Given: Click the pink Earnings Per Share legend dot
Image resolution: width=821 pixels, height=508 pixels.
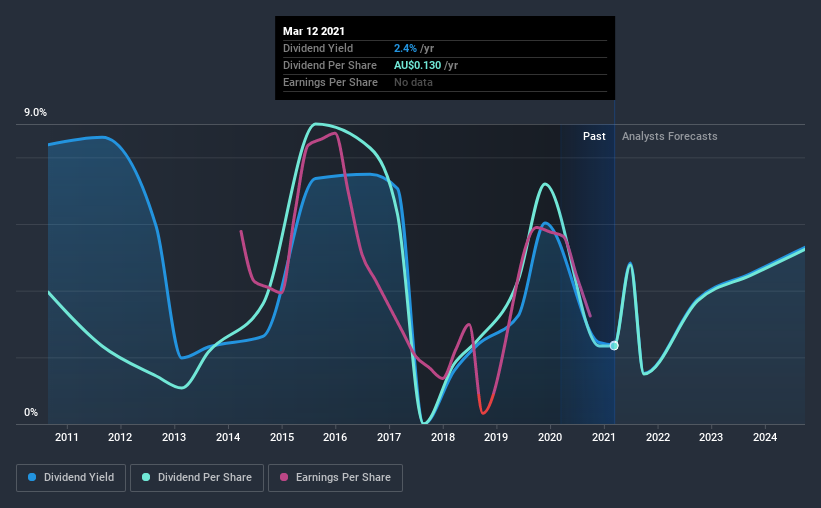Looking at the screenshot, I should pos(284,477).
